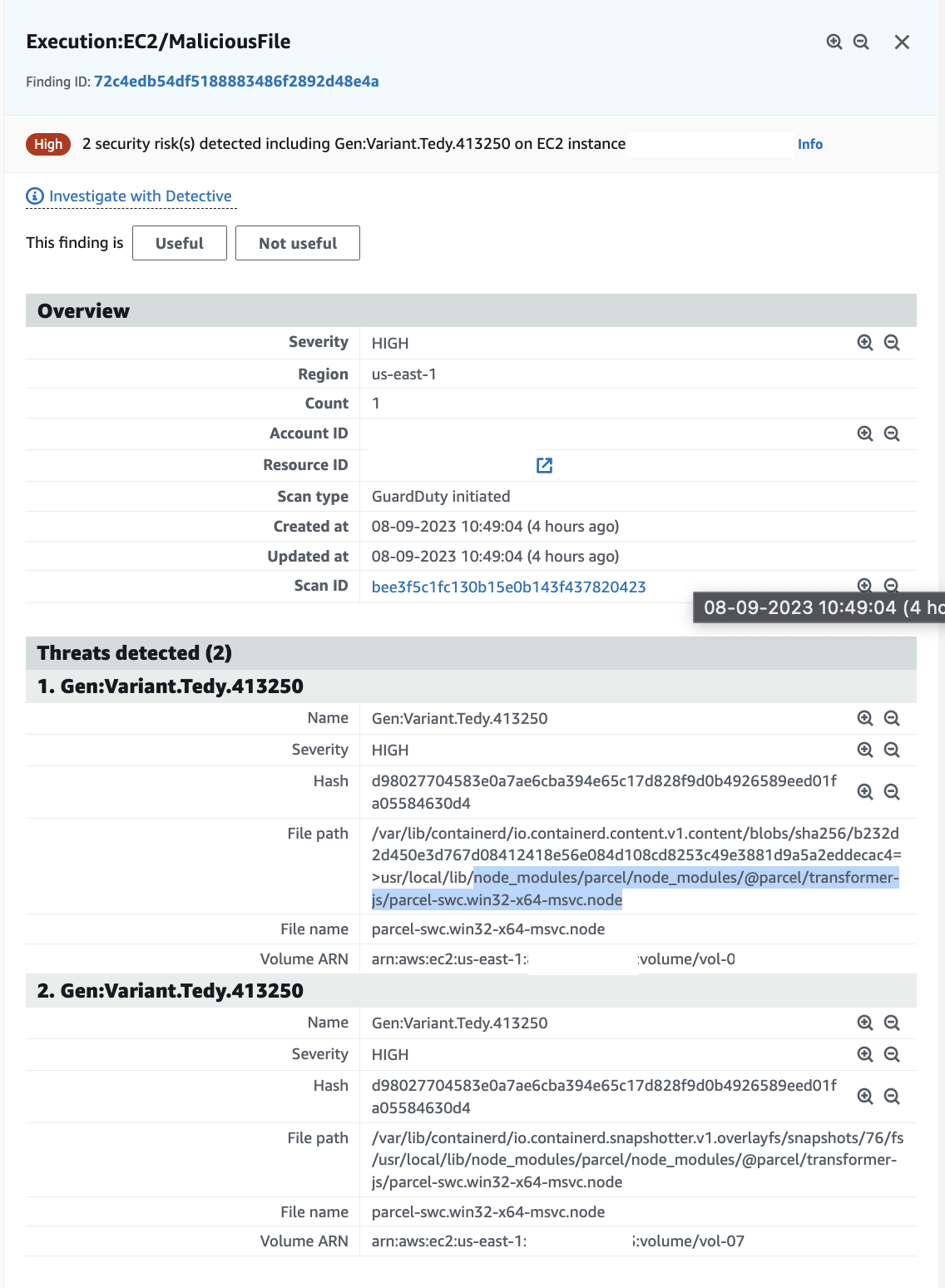Zoom in on the Scan ID row
945x1288 pixels.
click(x=863, y=586)
